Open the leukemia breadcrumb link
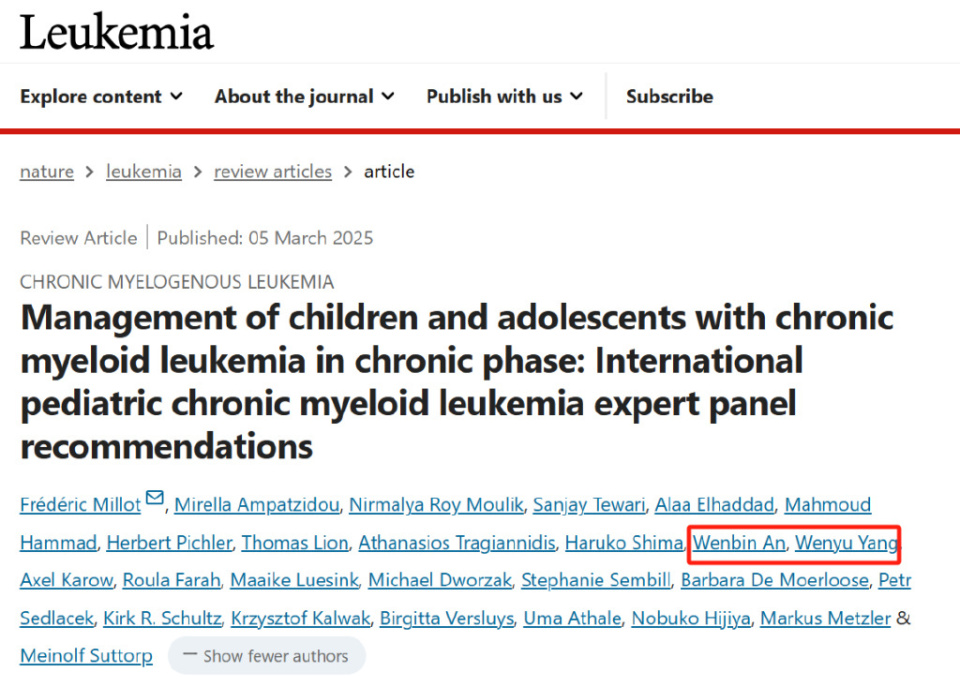This screenshot has width=960, height=687. (144, 171)
